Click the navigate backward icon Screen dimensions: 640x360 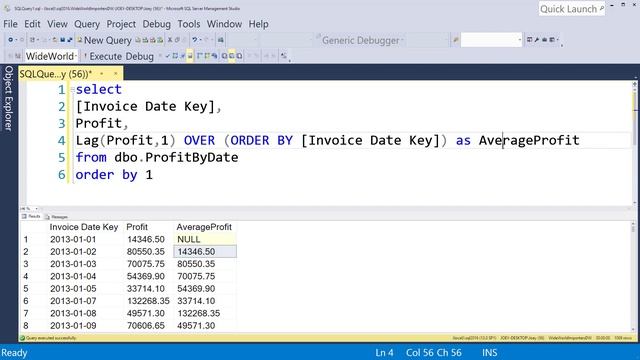click(11, 40)
